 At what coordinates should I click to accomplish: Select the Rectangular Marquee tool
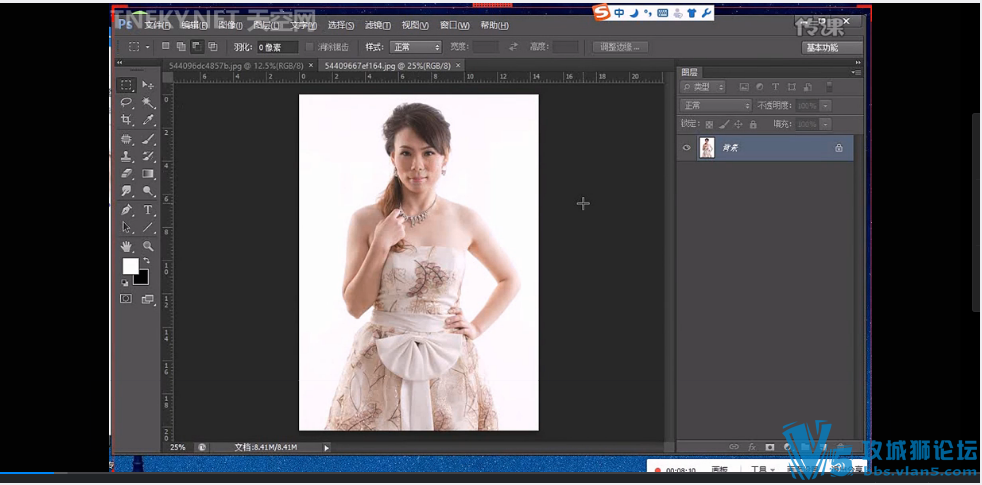pos(127,85)
